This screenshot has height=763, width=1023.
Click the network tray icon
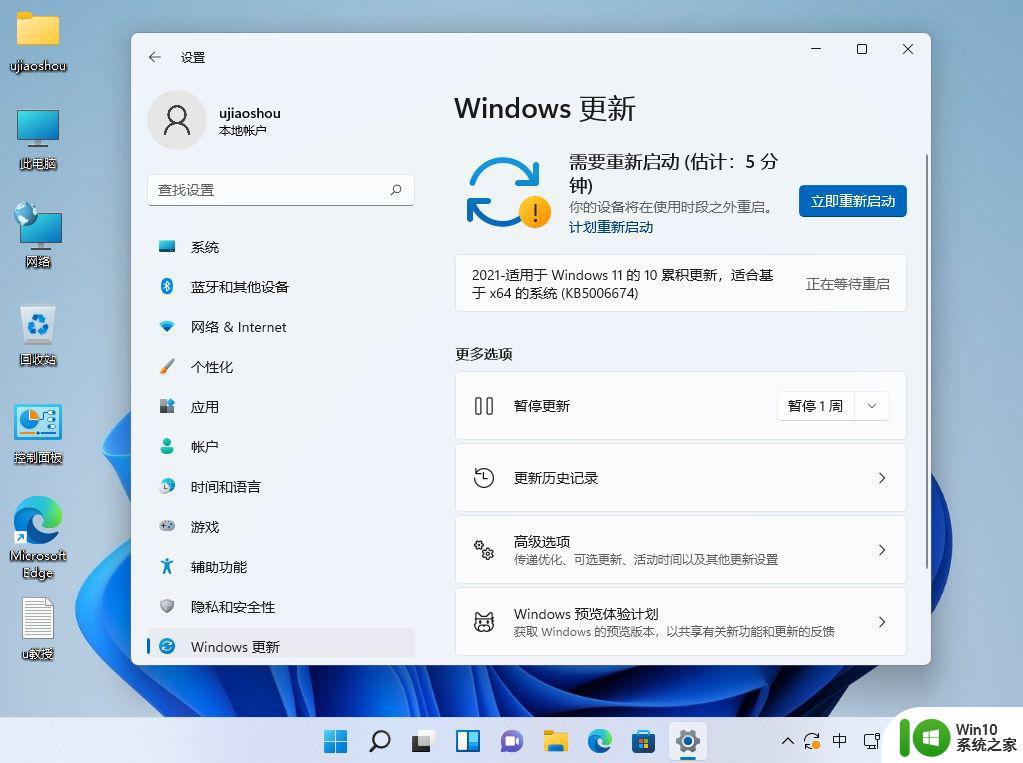[872, 741]
